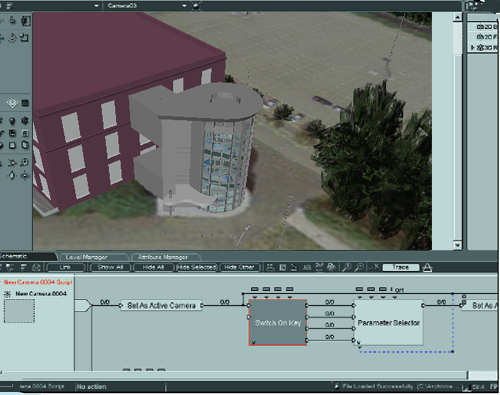Screen dimensions: 500x395
Task: Select the red New Camera 0004 Script title
Action: (x=38, y=282)
